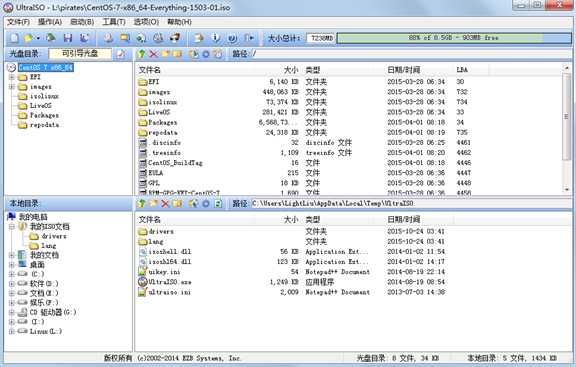This screenshot has height=367, width=576.
Task: Click the yellow Compress ISO toolbar icon
Action: point(125,38)
